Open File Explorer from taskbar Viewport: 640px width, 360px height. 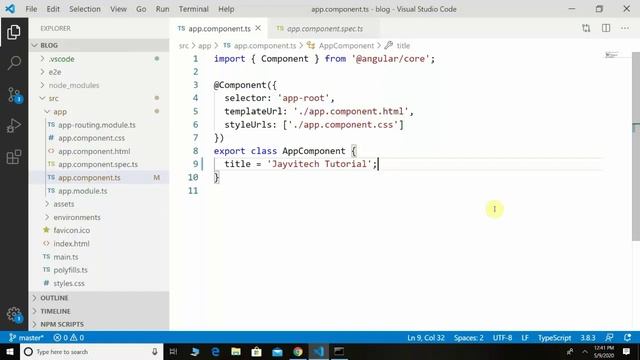click(x=236, y=351)
